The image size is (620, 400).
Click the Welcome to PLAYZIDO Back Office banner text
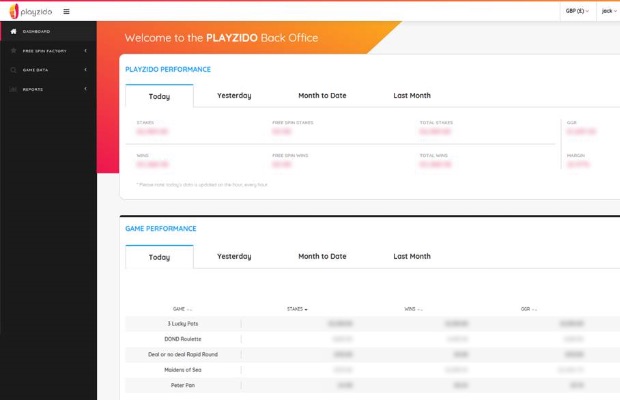[221, 38]
